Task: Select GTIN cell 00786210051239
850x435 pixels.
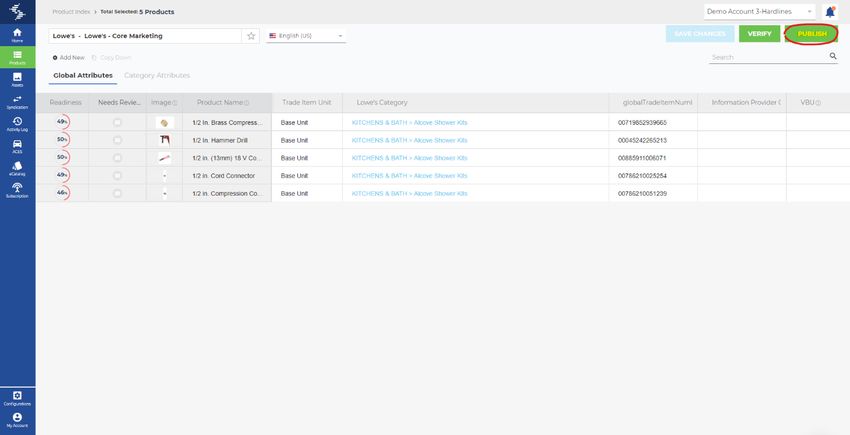Action: (x=653, y=194)
